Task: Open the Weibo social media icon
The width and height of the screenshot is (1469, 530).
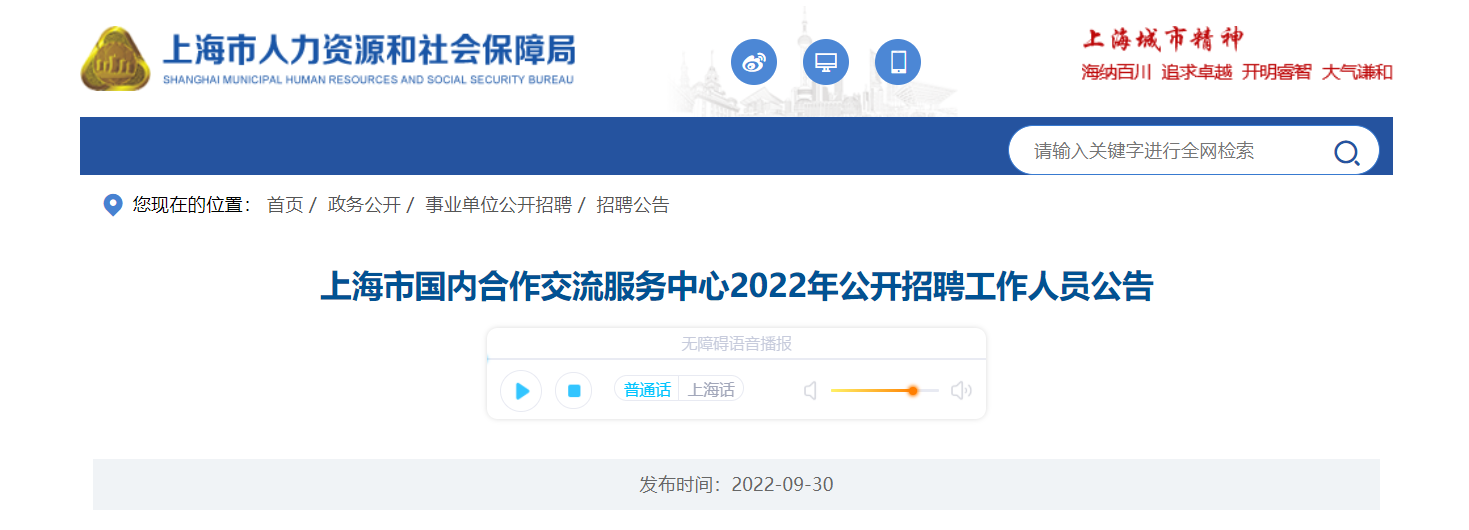Action: click(x=754, y=62)
